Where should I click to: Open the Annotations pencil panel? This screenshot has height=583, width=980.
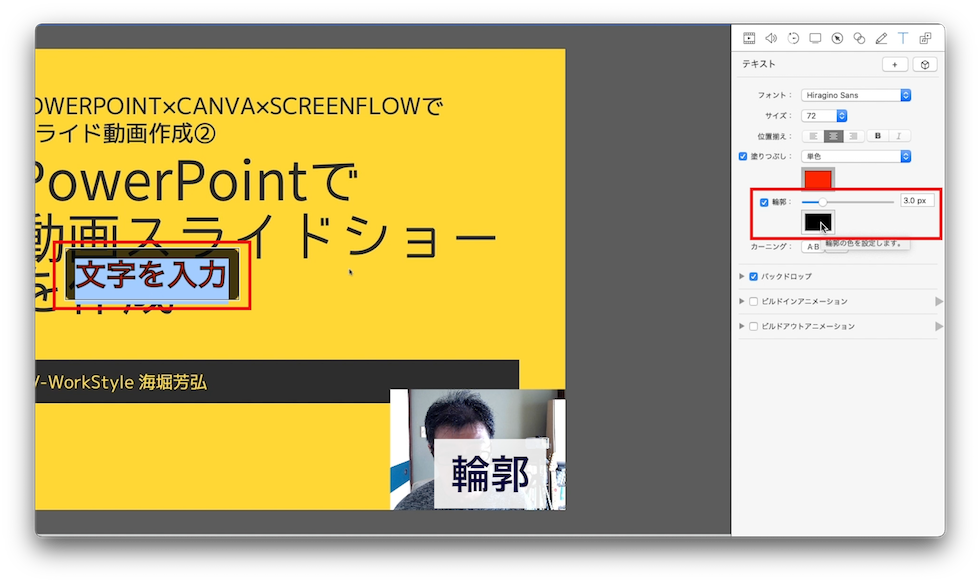pyautogui.click(x=881, y=37)
